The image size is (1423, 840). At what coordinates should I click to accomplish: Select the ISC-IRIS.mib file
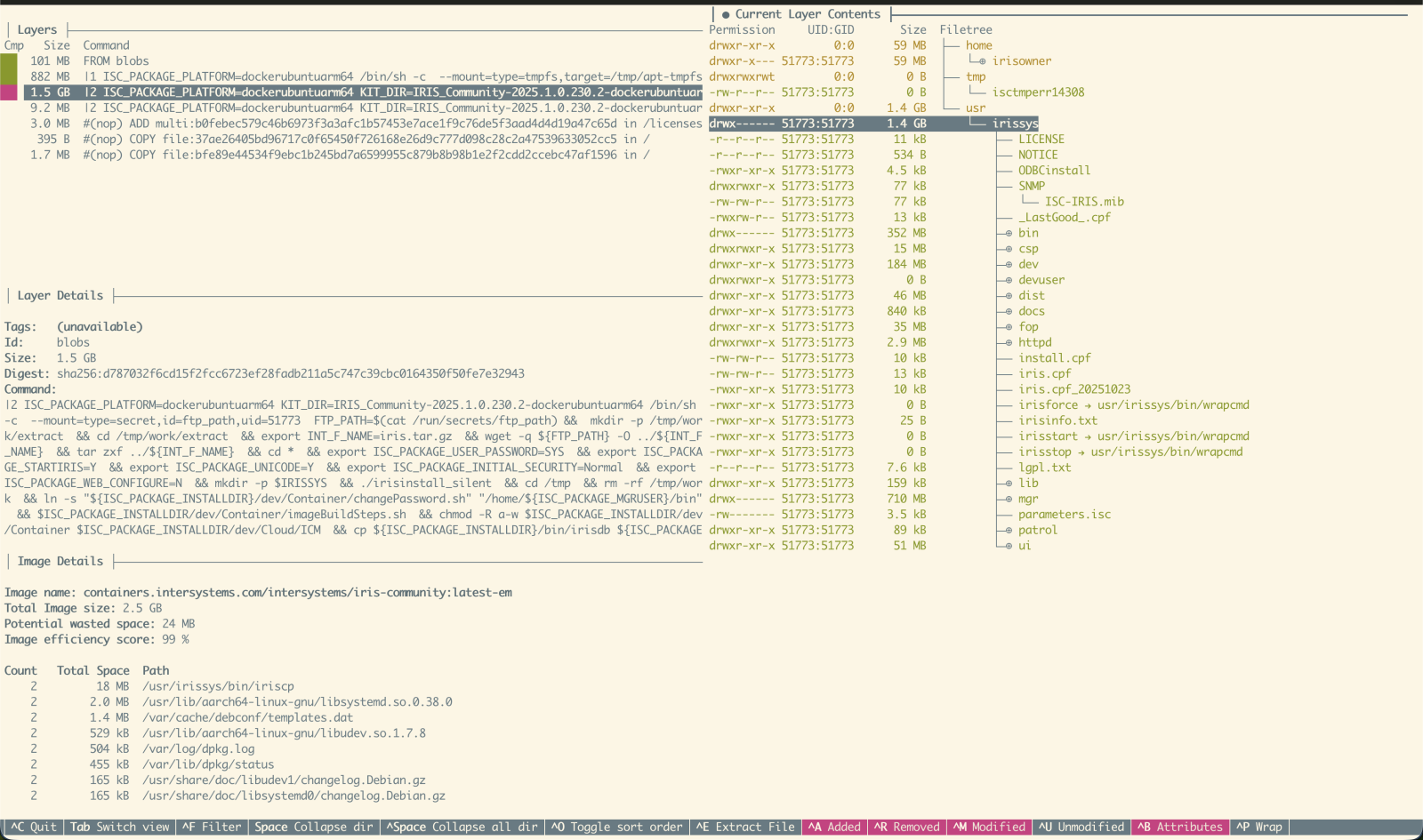(x=1083, y=202)
